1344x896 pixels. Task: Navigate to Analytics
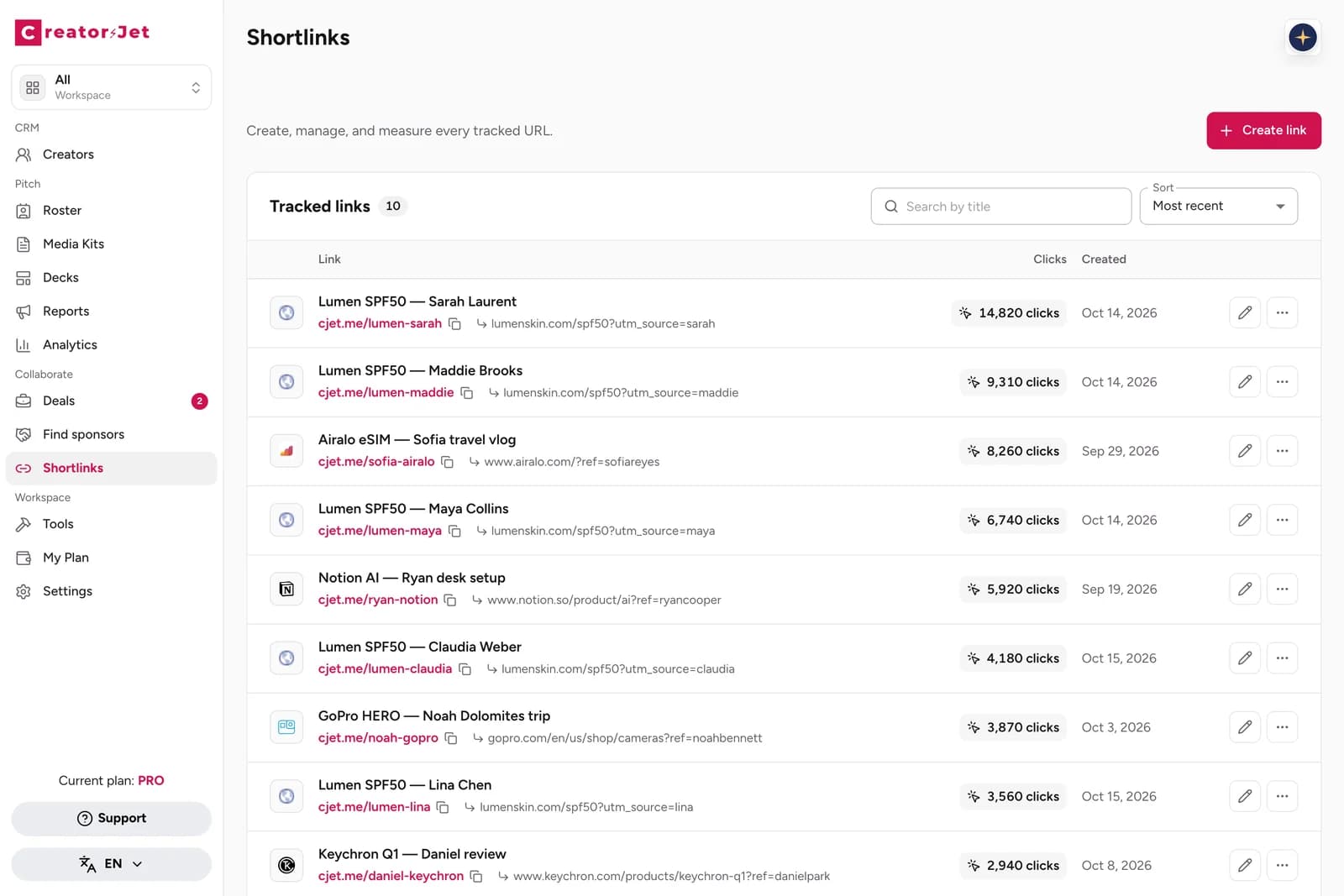(111, 345)
